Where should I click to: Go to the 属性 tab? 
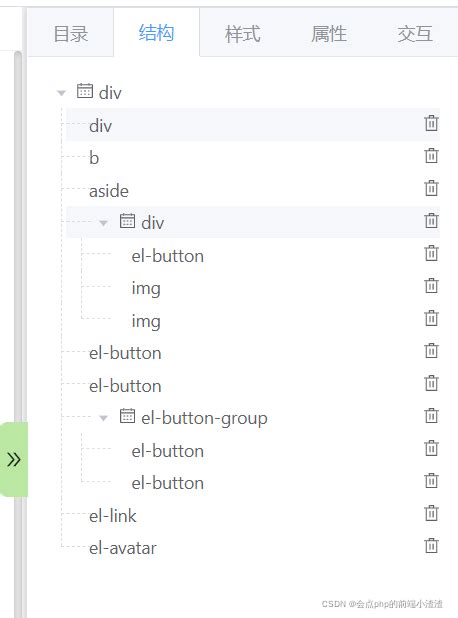click(329, 33)
